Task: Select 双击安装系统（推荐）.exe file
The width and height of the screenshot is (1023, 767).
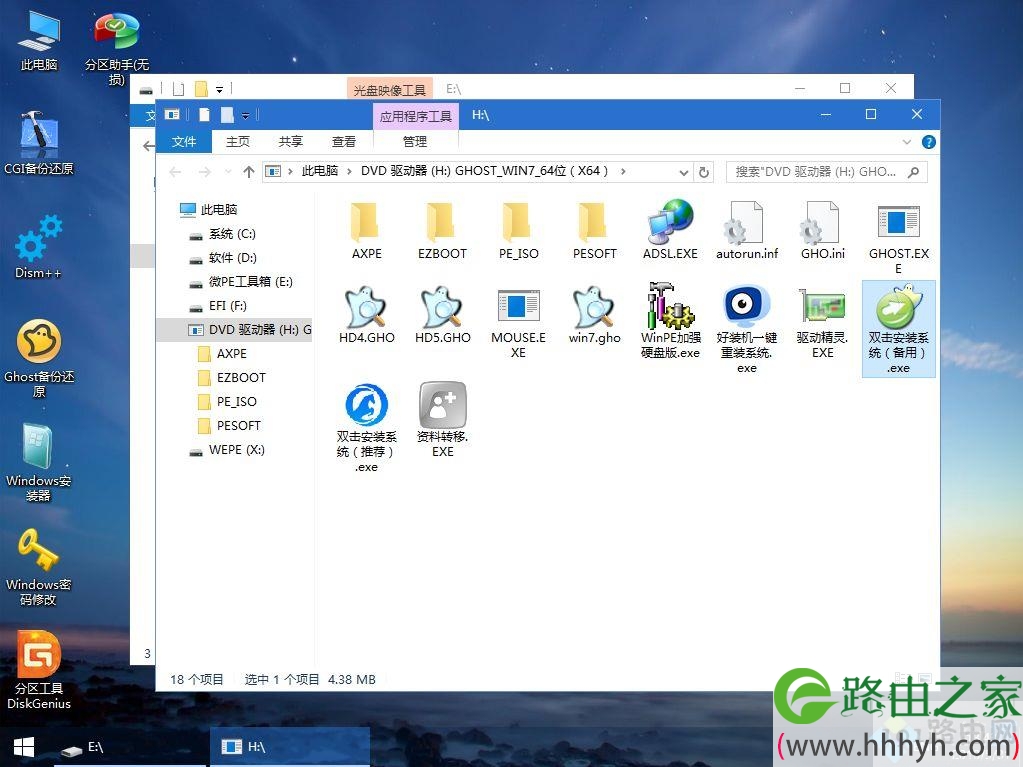Action: (367, 428)
